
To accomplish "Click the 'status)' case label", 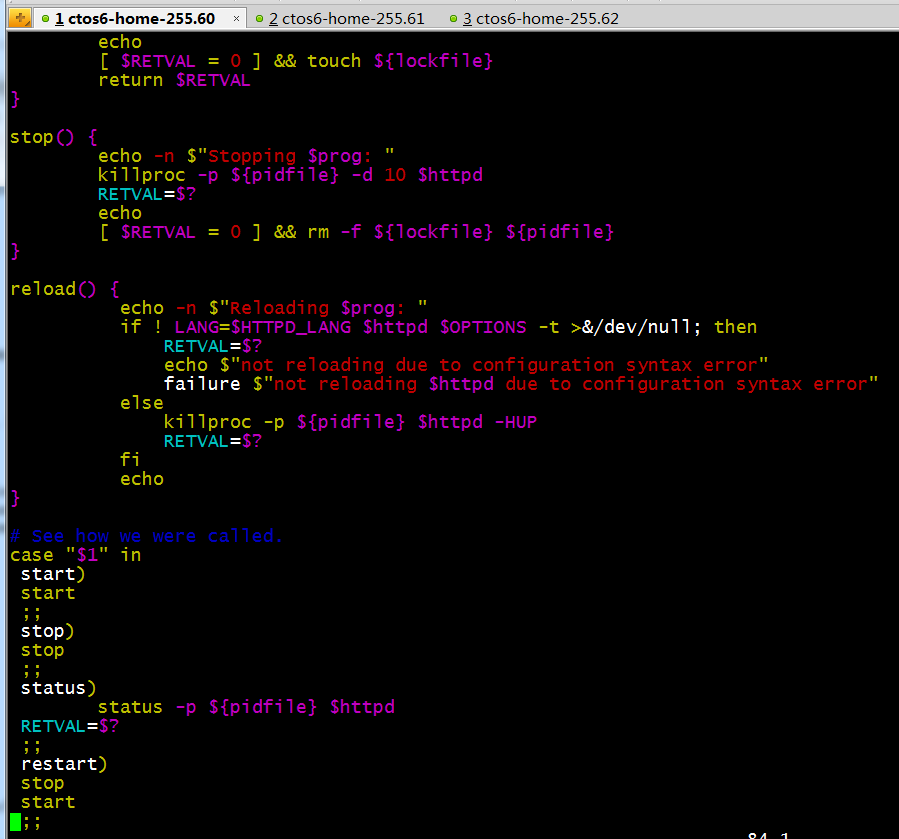I will coord(58,688).
